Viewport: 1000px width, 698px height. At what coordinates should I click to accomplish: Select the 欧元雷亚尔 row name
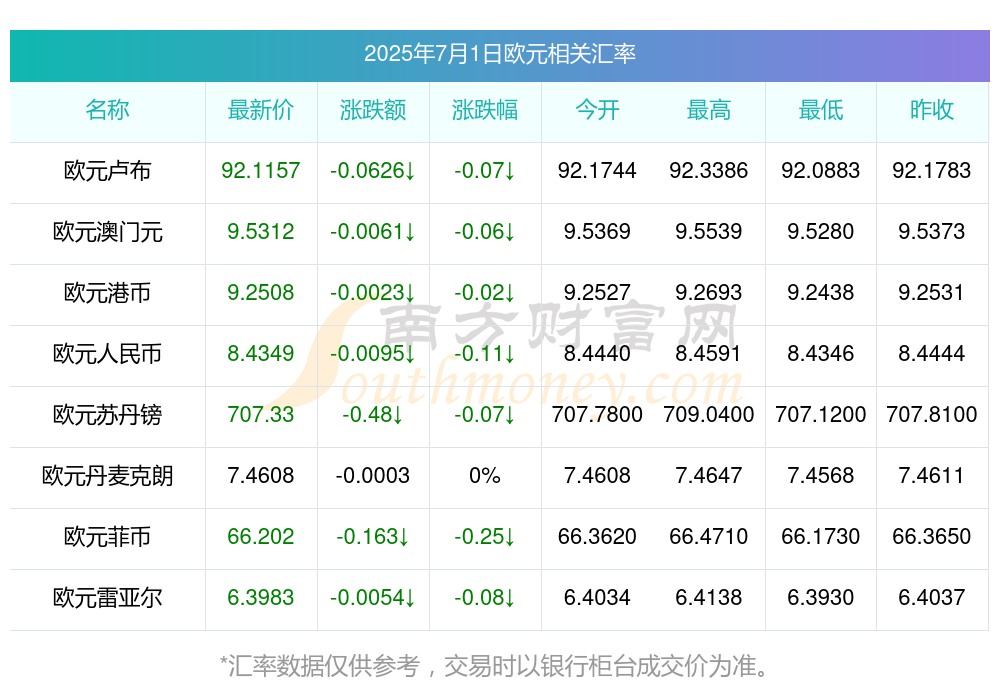point(107,598)
